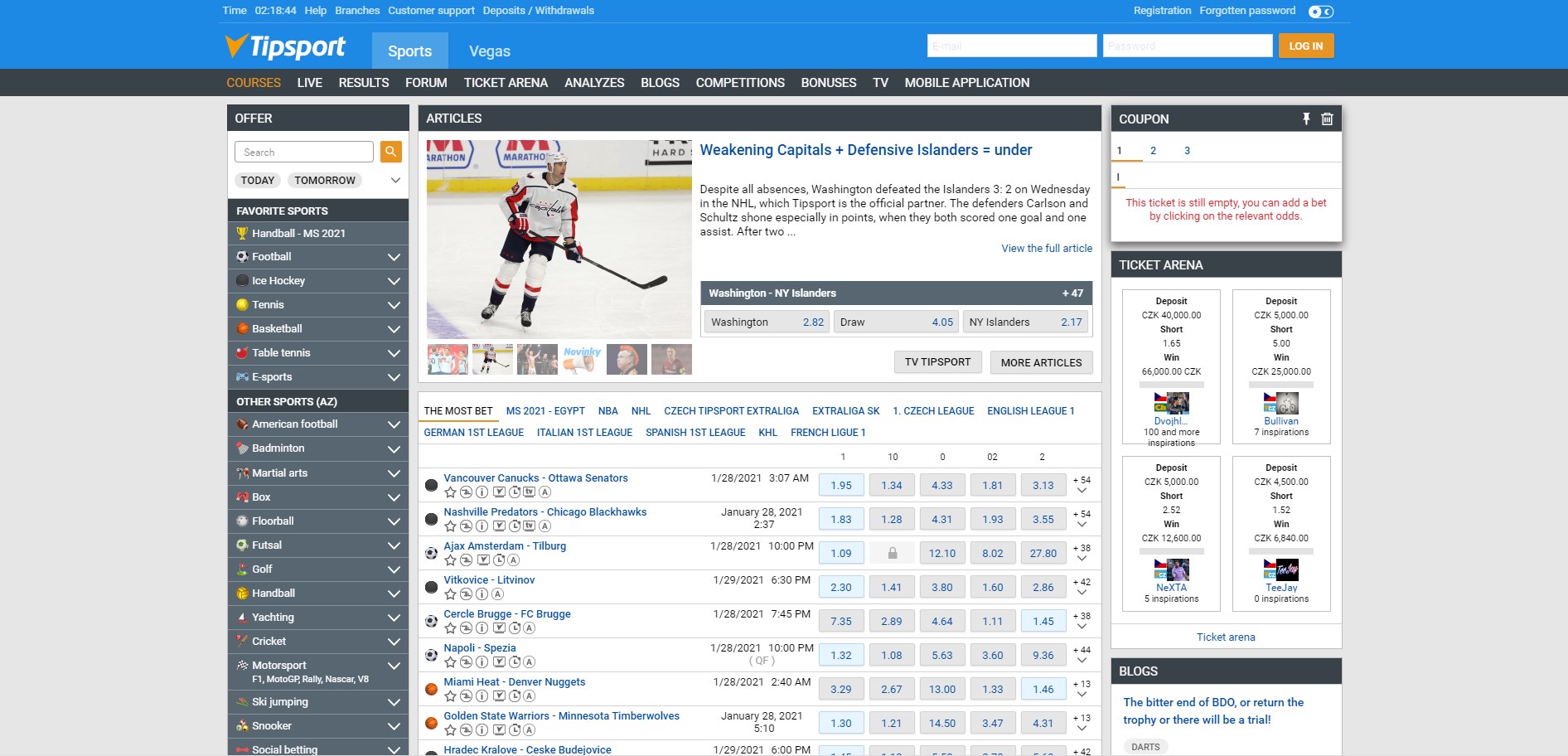Screen dimensions: 1568x756
Task: Clear the coupon with the trash icon
Action: click(x=1327, y=119)
